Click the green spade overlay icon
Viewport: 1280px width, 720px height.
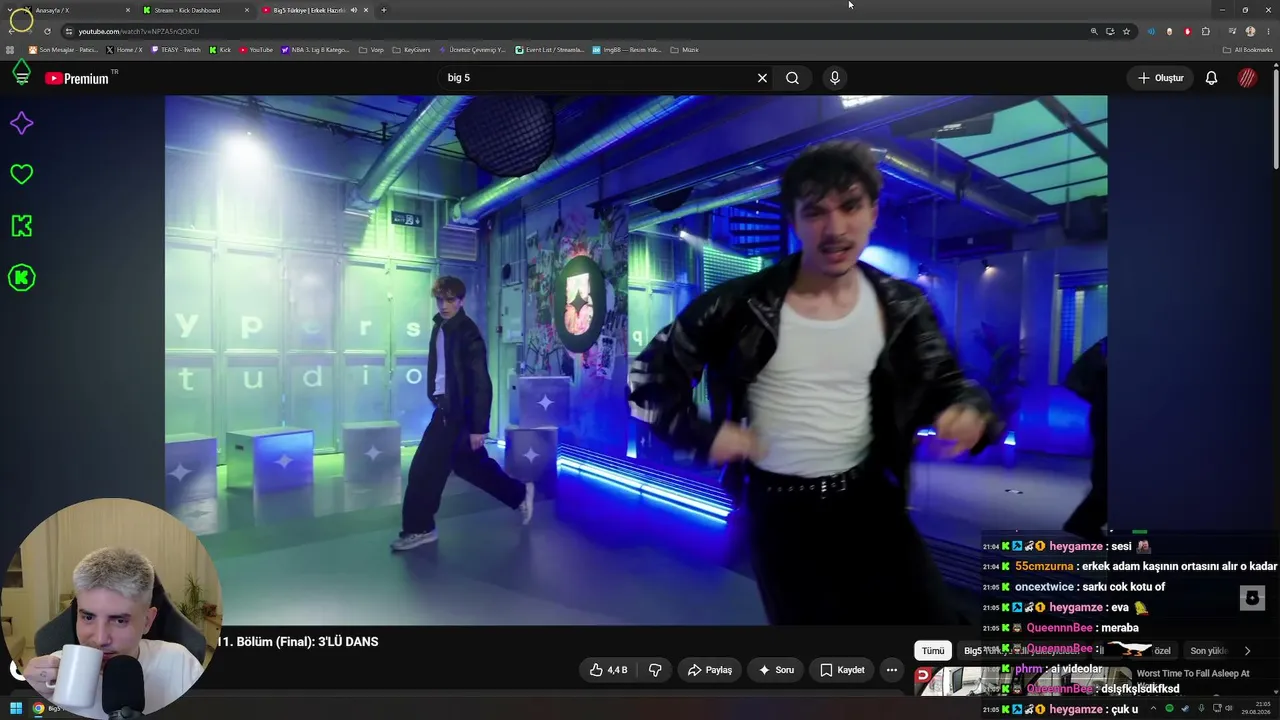tap(21, 72)
